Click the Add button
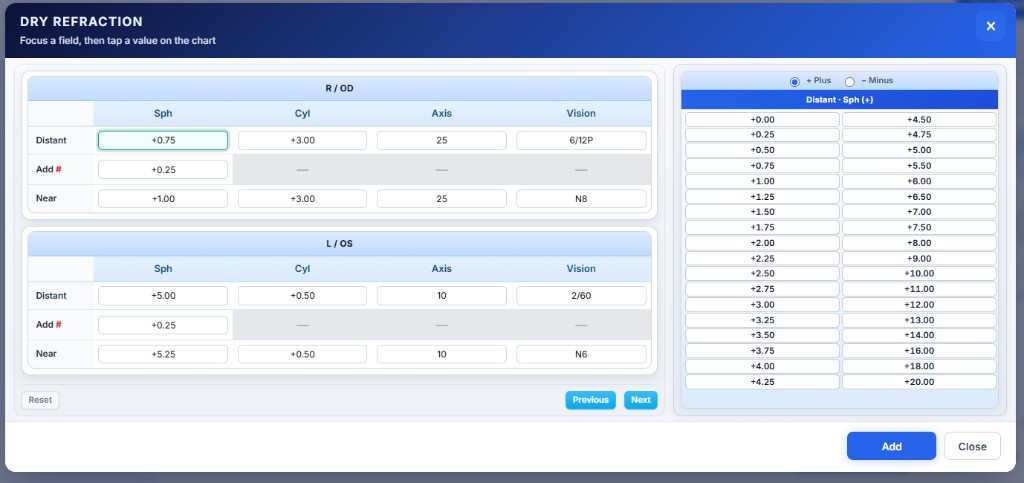 [x=891, y=446]
